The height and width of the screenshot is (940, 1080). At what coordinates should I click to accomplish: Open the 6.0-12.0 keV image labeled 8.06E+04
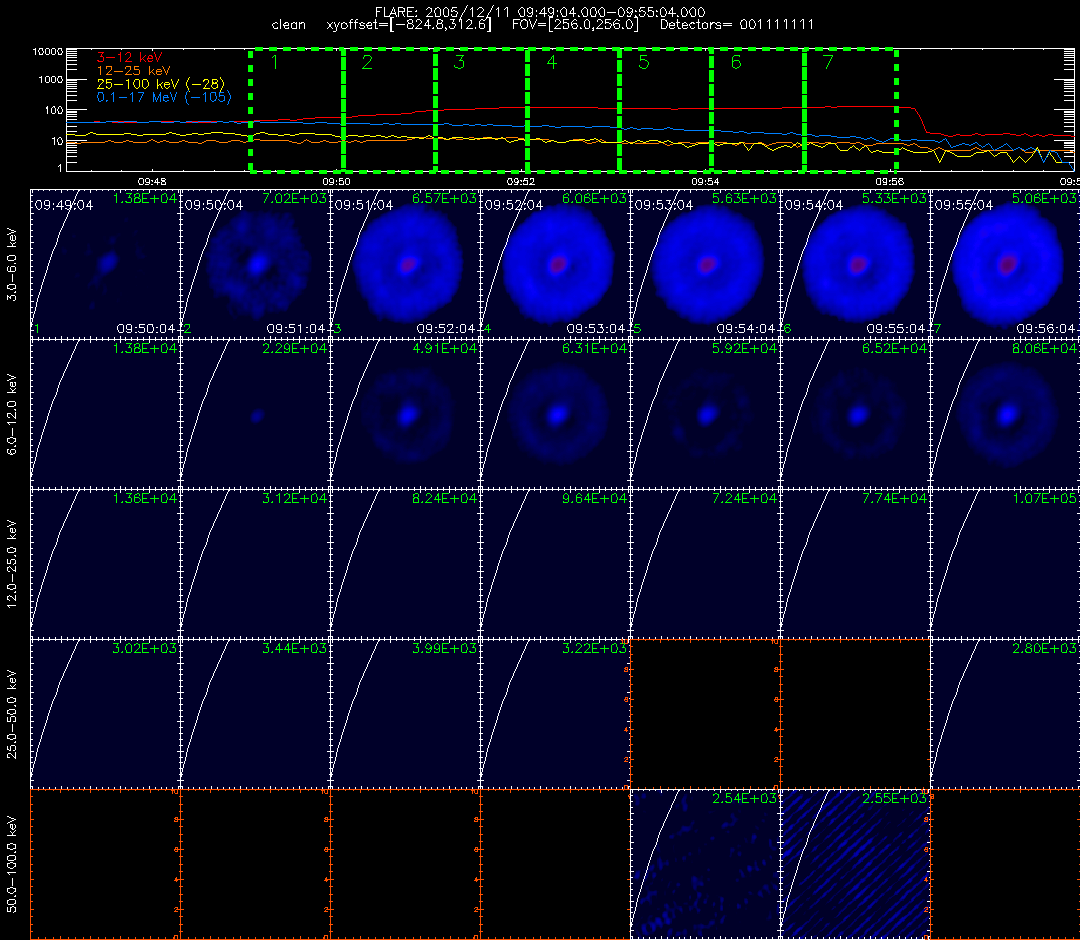pos(1006,414)
